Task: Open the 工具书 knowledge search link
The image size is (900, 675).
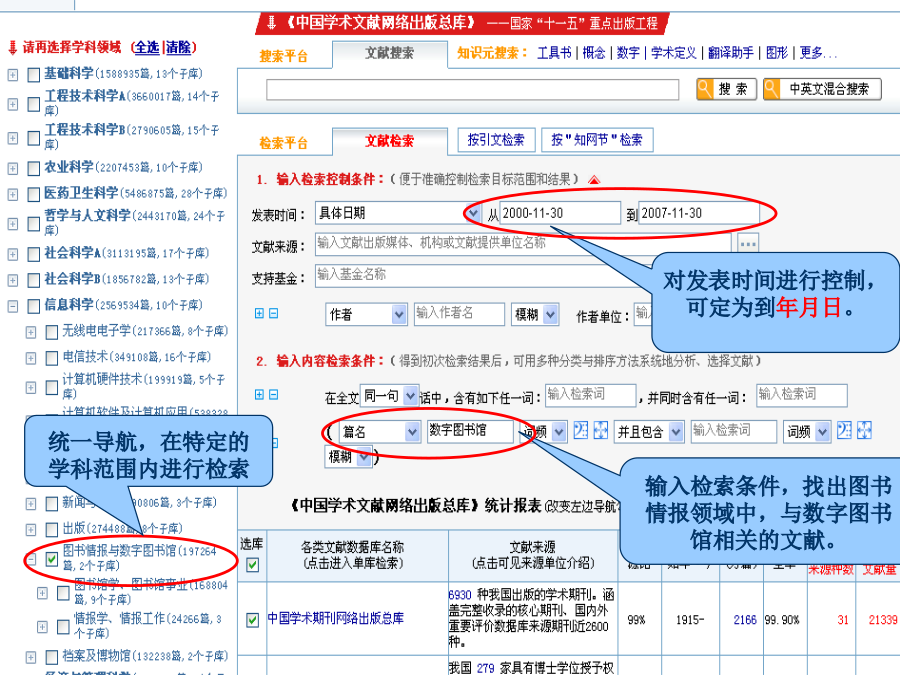Action: point(554,53)
